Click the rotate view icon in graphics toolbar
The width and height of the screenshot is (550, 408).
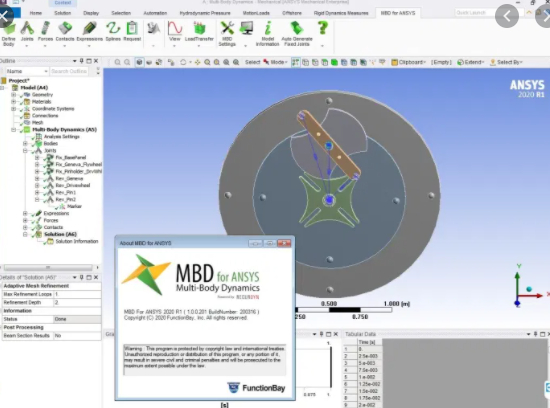183,62
